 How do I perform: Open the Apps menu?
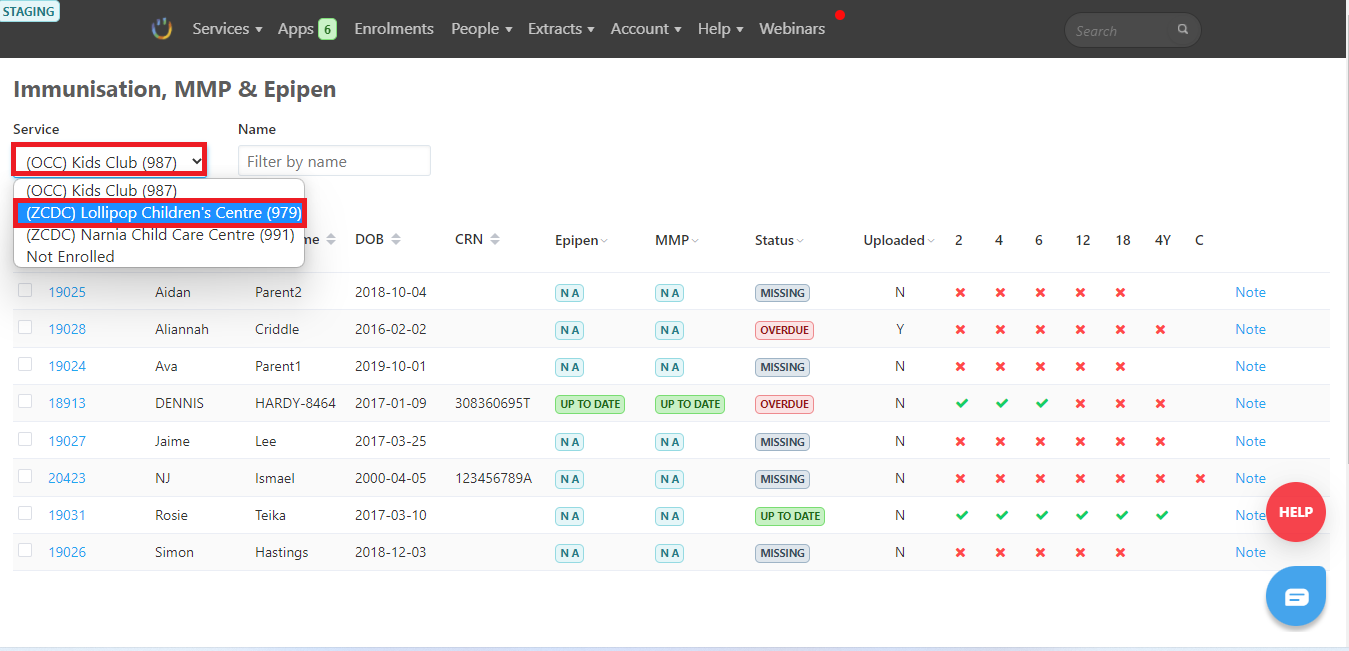(296, 29)
